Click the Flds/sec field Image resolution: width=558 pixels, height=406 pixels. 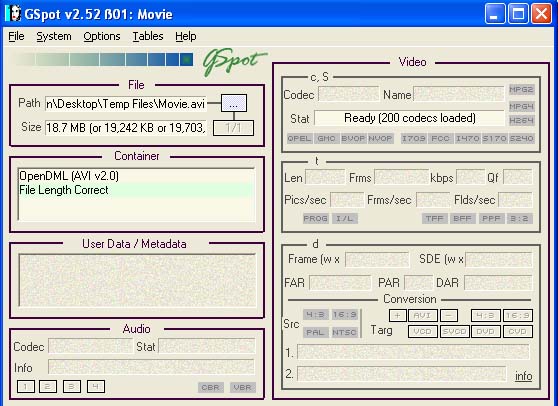click(x=515, y=200)
